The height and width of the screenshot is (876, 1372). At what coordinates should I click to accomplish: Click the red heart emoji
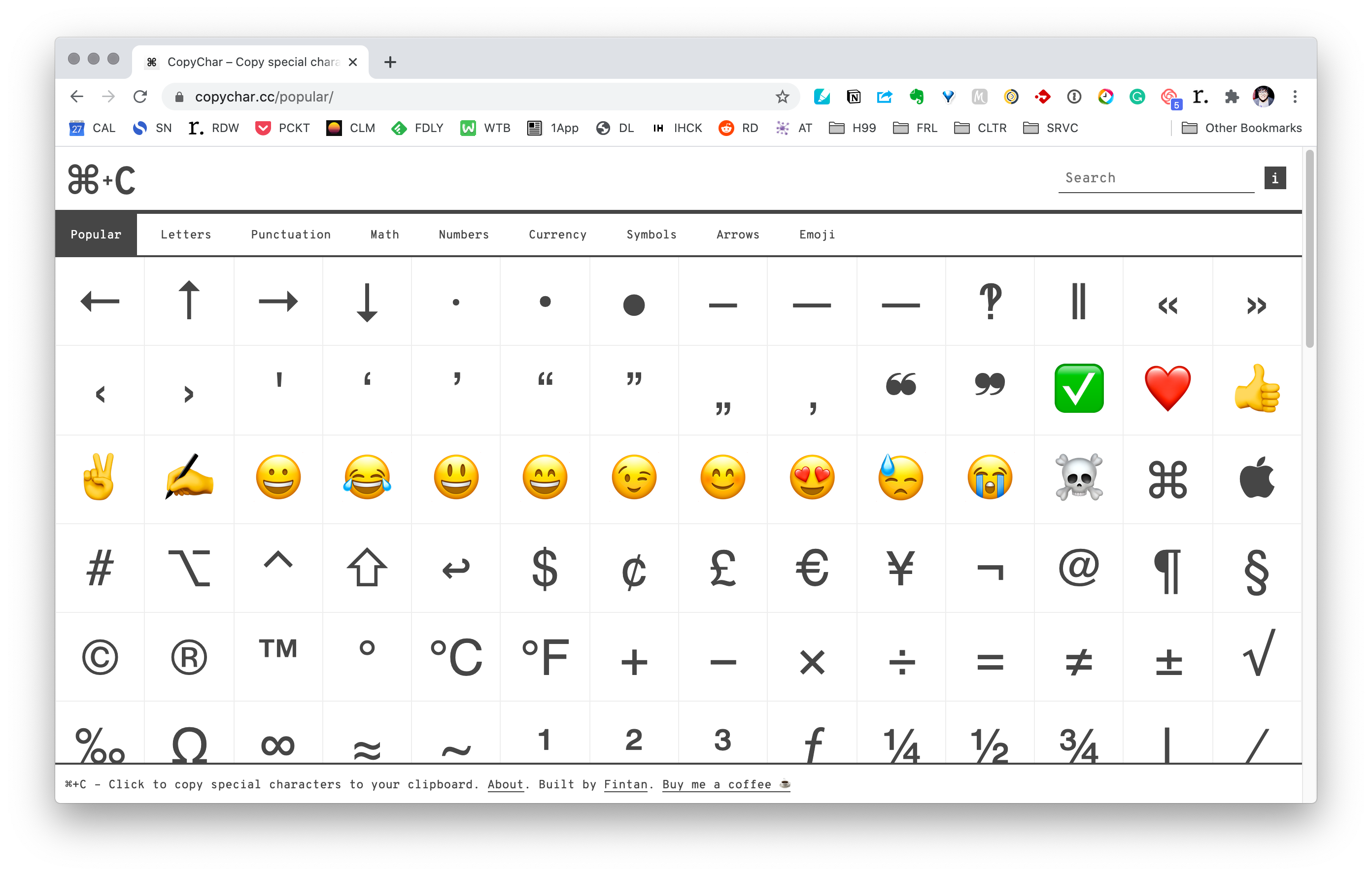click(x=1167, y=389)
